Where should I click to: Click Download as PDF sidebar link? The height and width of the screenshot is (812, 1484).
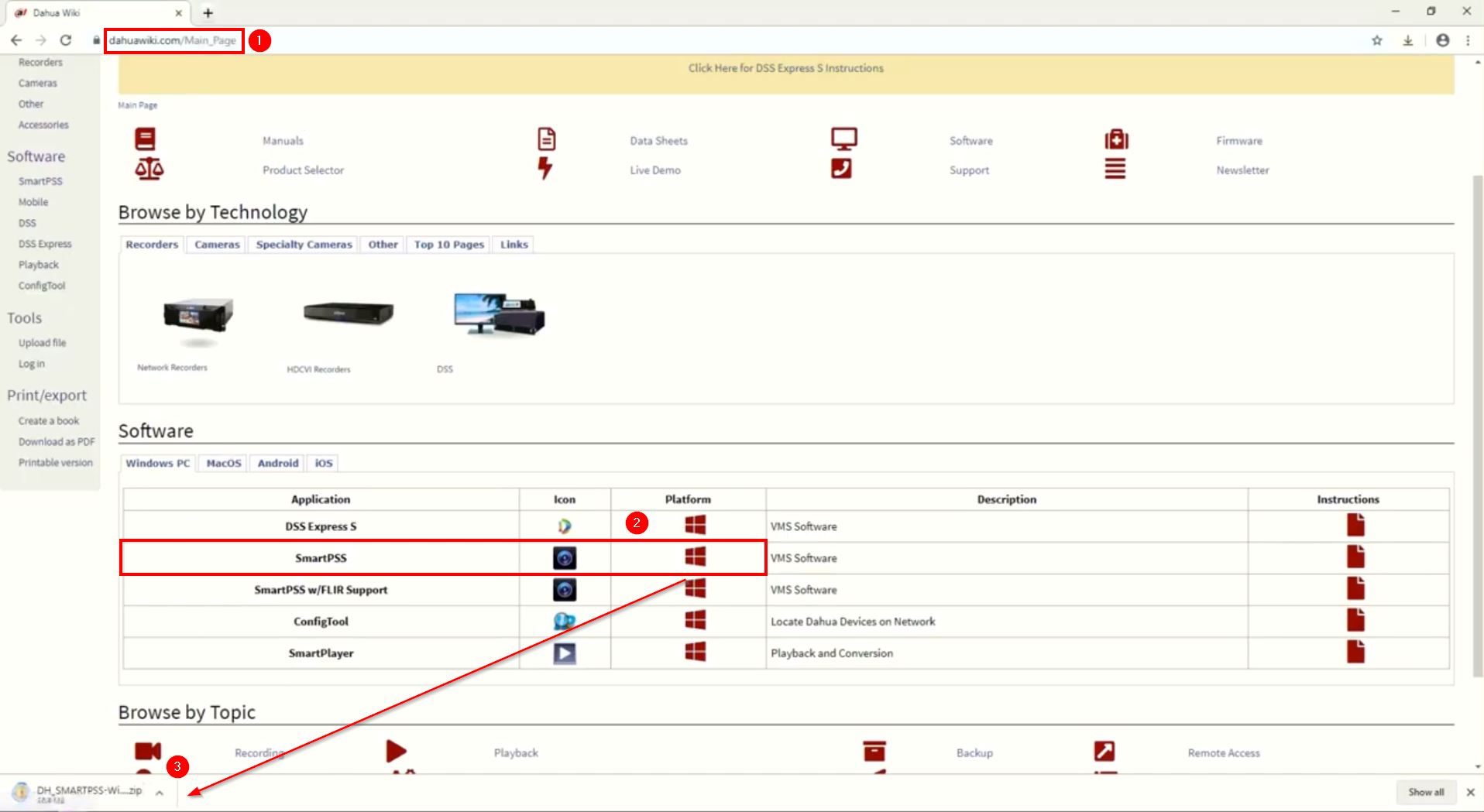pos(57,442)
